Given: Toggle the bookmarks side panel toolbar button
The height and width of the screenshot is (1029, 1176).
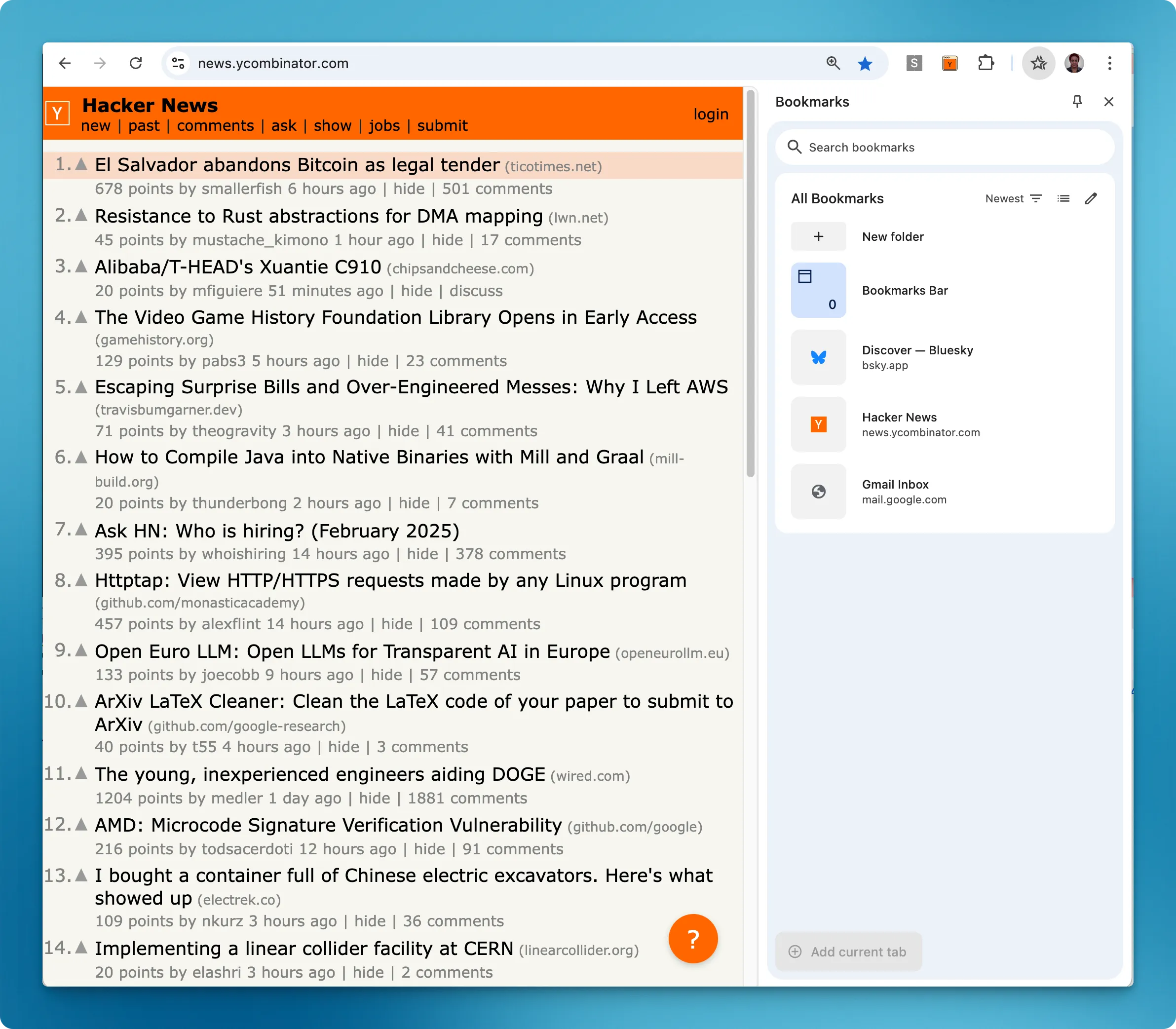Looking at the screenshot, I should coord(1038,63).
